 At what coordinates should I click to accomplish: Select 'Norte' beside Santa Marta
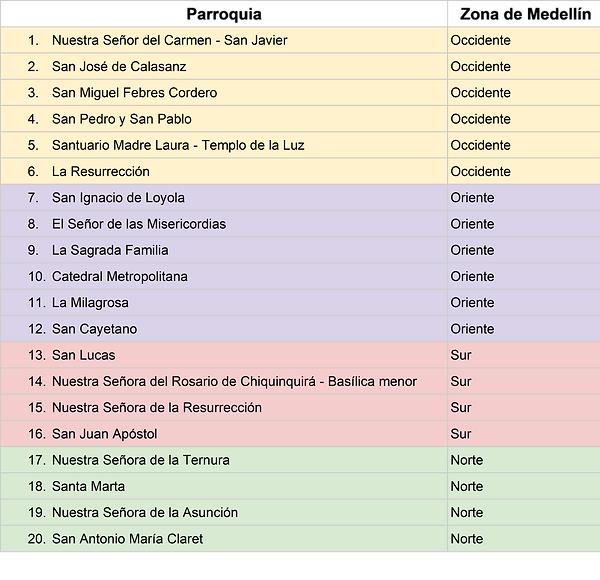point(467,487)
